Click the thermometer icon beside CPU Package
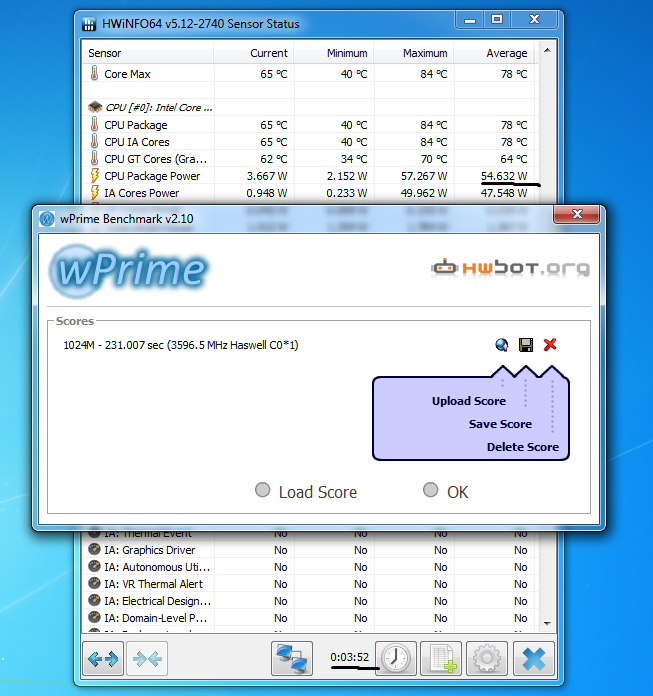 (95, 124)
